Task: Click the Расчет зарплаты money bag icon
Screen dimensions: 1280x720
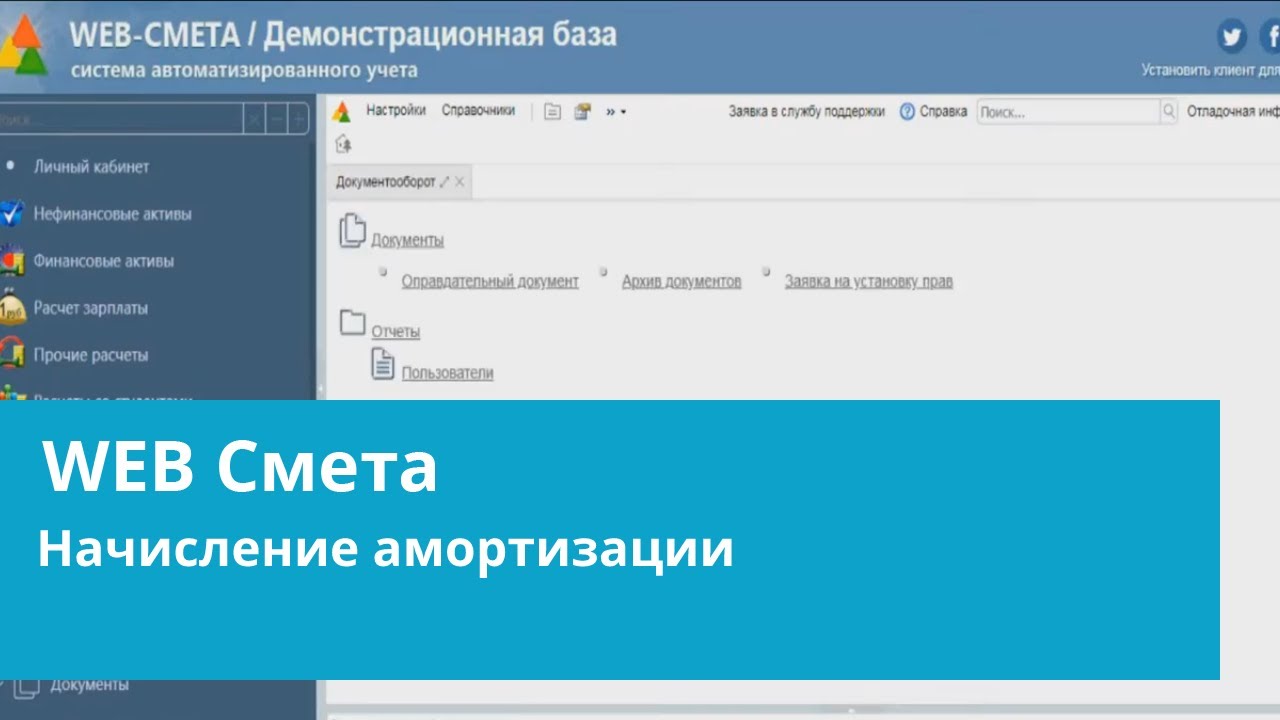Action: tap(12, 308)
